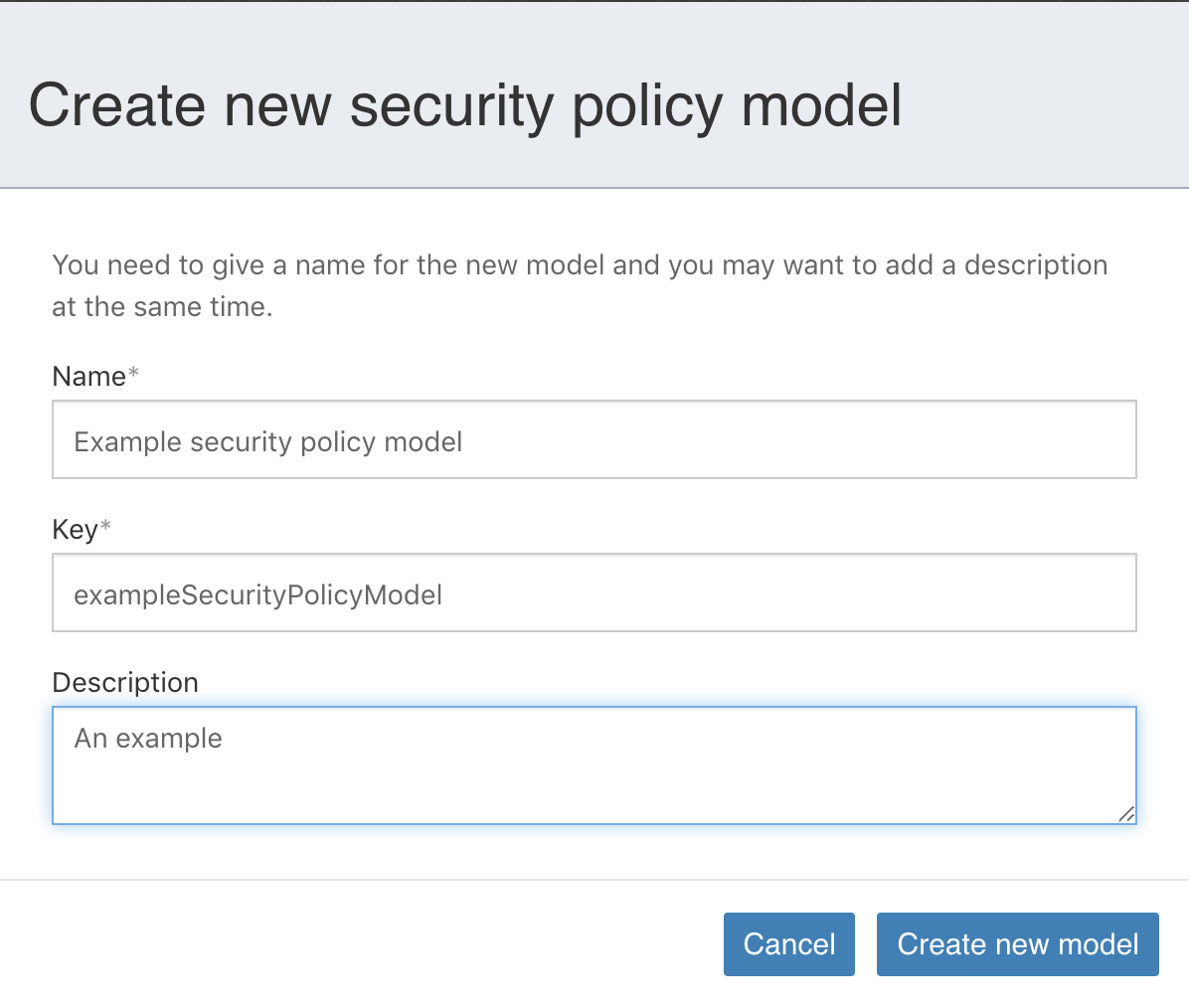Click the instructional text about naming the model

(580, 284)
